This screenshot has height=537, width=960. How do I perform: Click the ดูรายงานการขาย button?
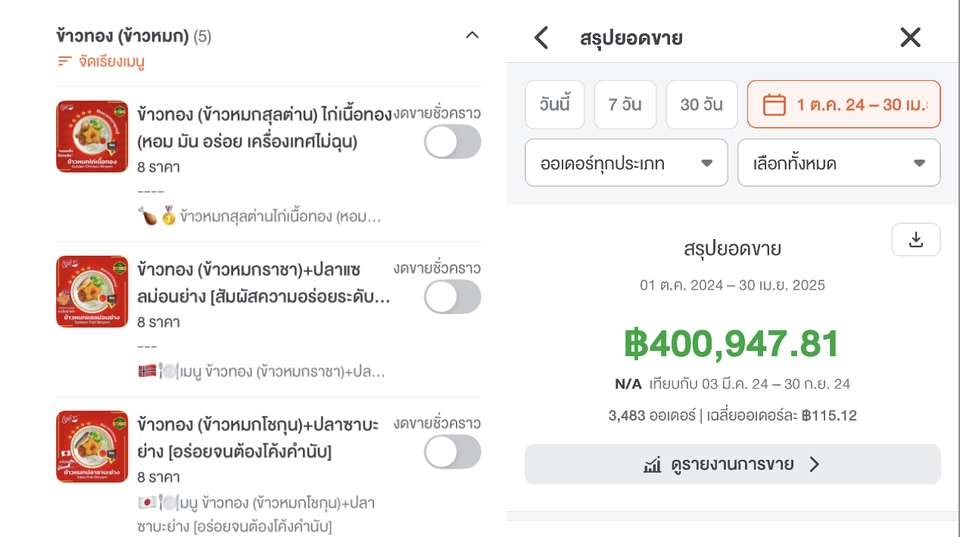pos(732,465)
